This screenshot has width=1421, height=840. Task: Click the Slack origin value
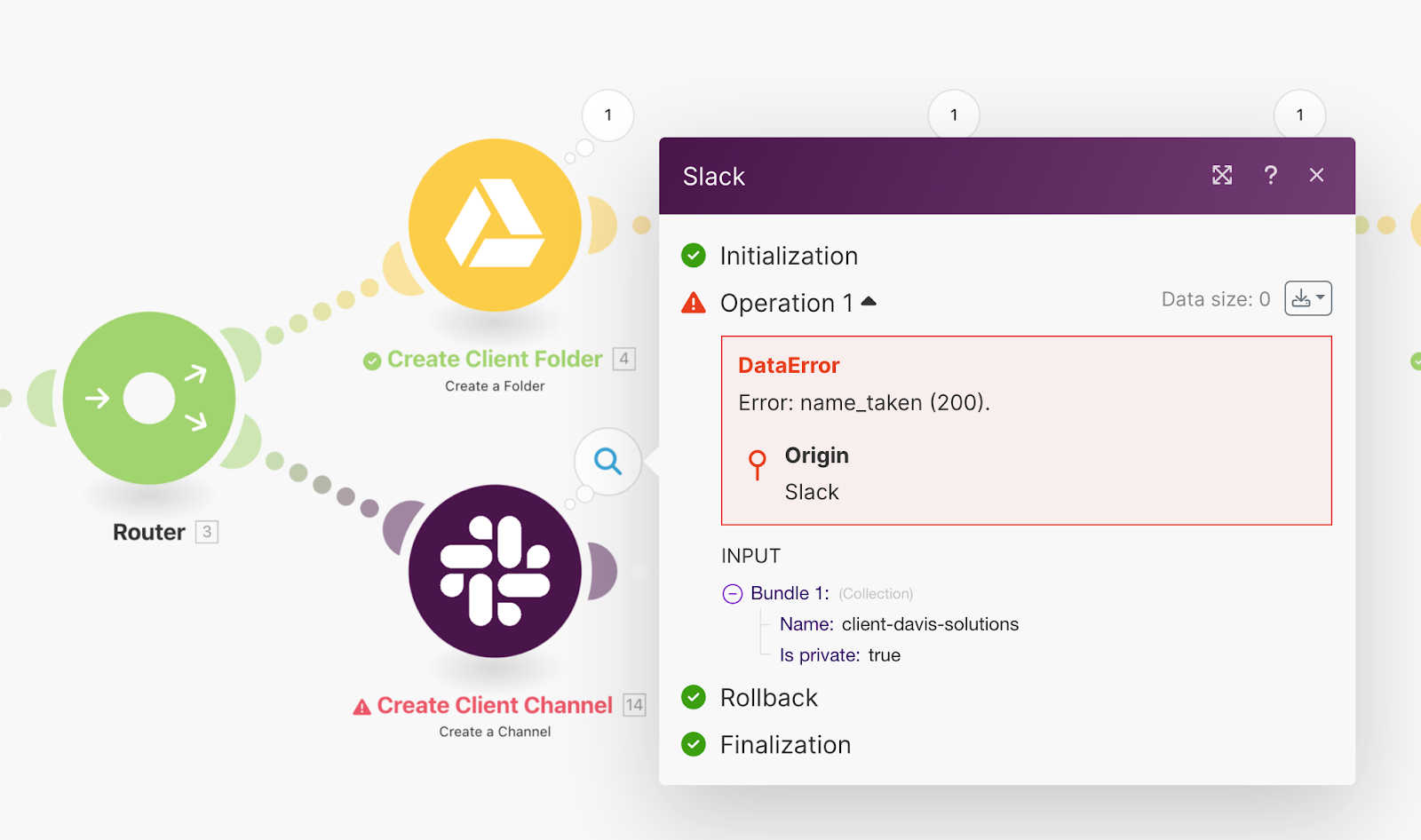point(812,492)
